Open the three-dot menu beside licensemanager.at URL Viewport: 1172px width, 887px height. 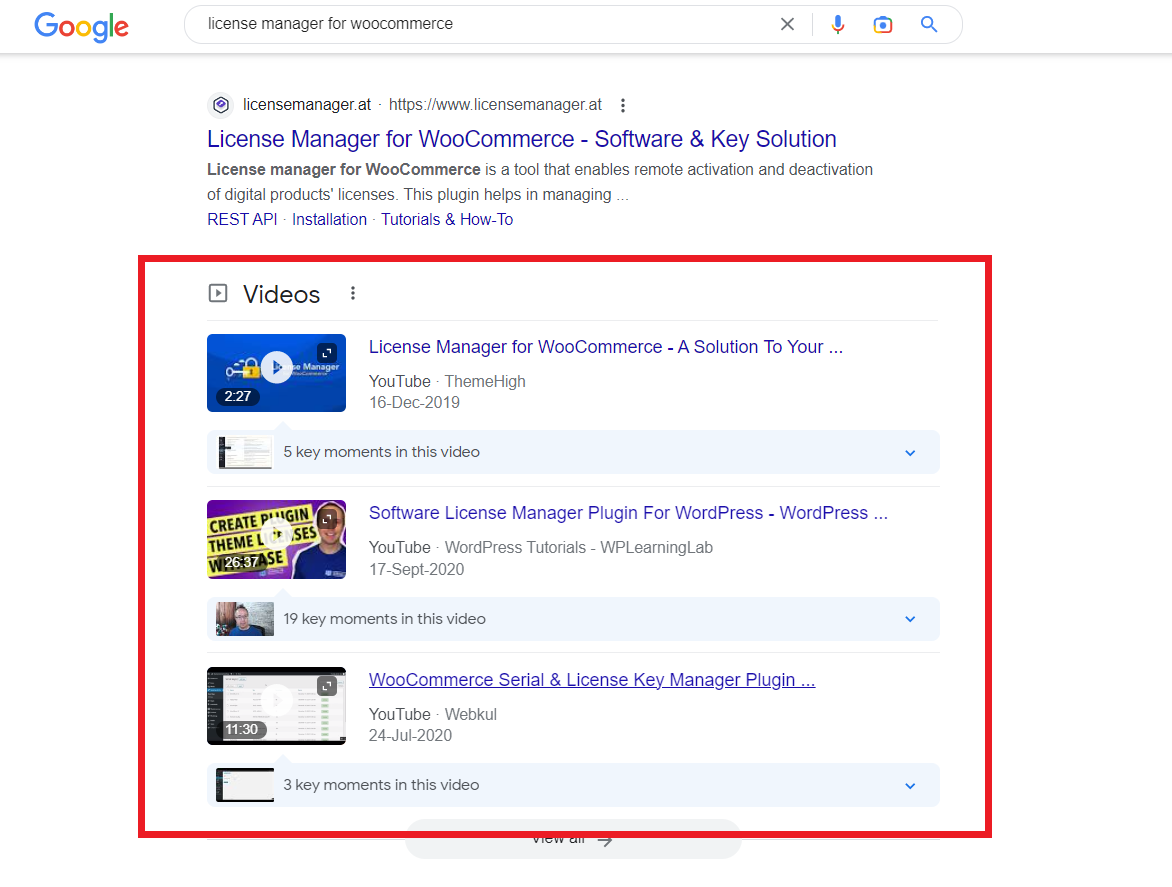pos(623,105)
